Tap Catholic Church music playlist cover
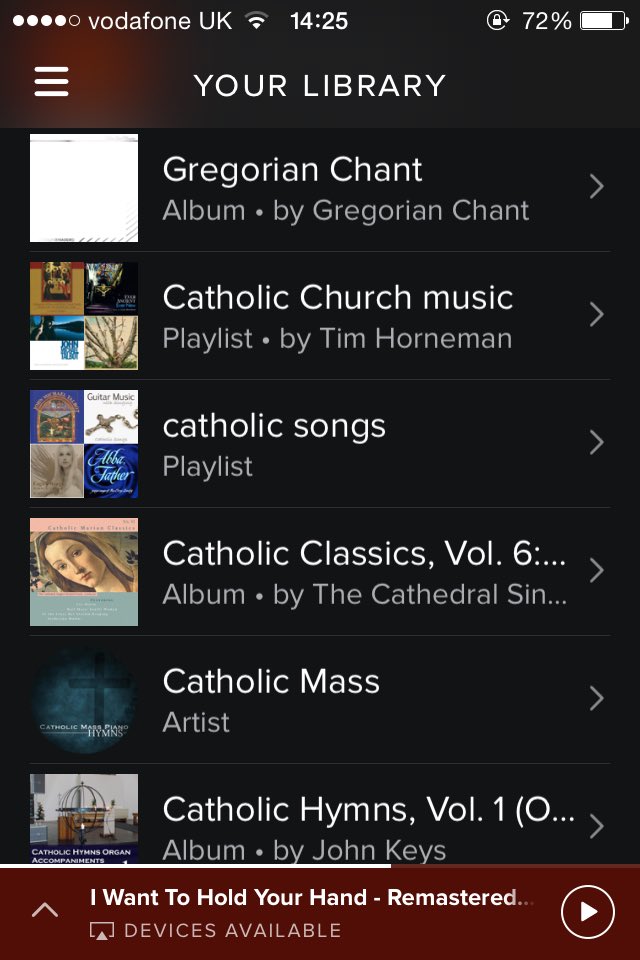 tap(84, 316)
